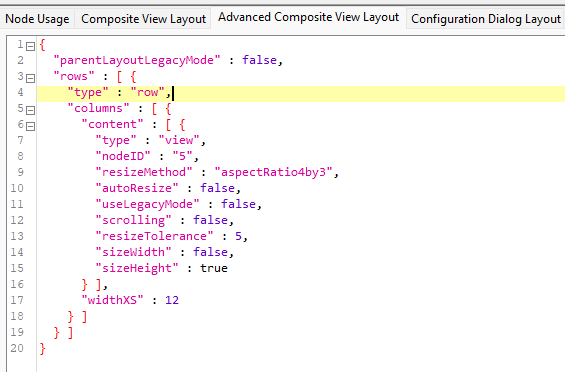Click the "view" type value on line 7

(x=179, y=140)
